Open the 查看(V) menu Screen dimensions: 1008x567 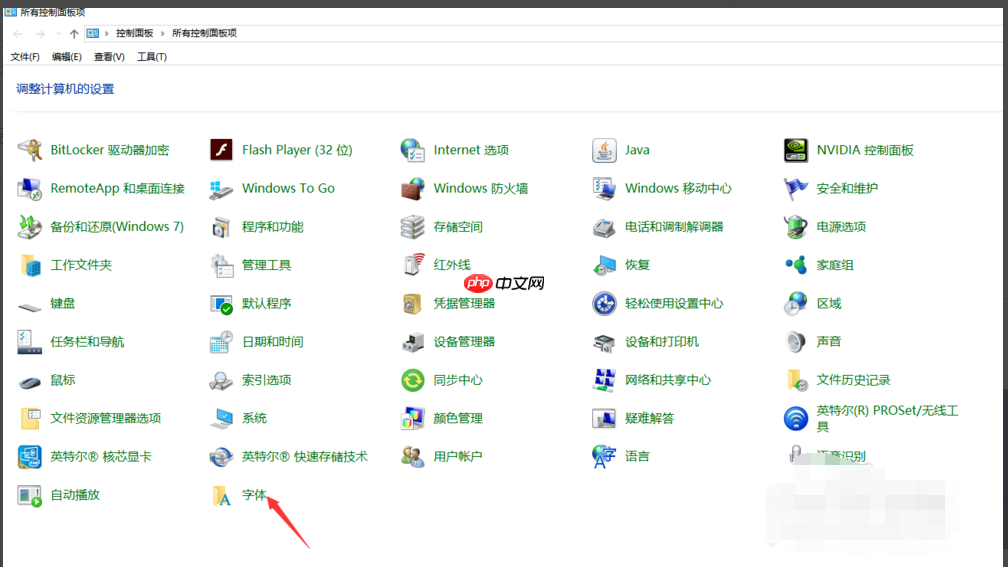coord(109,57)
